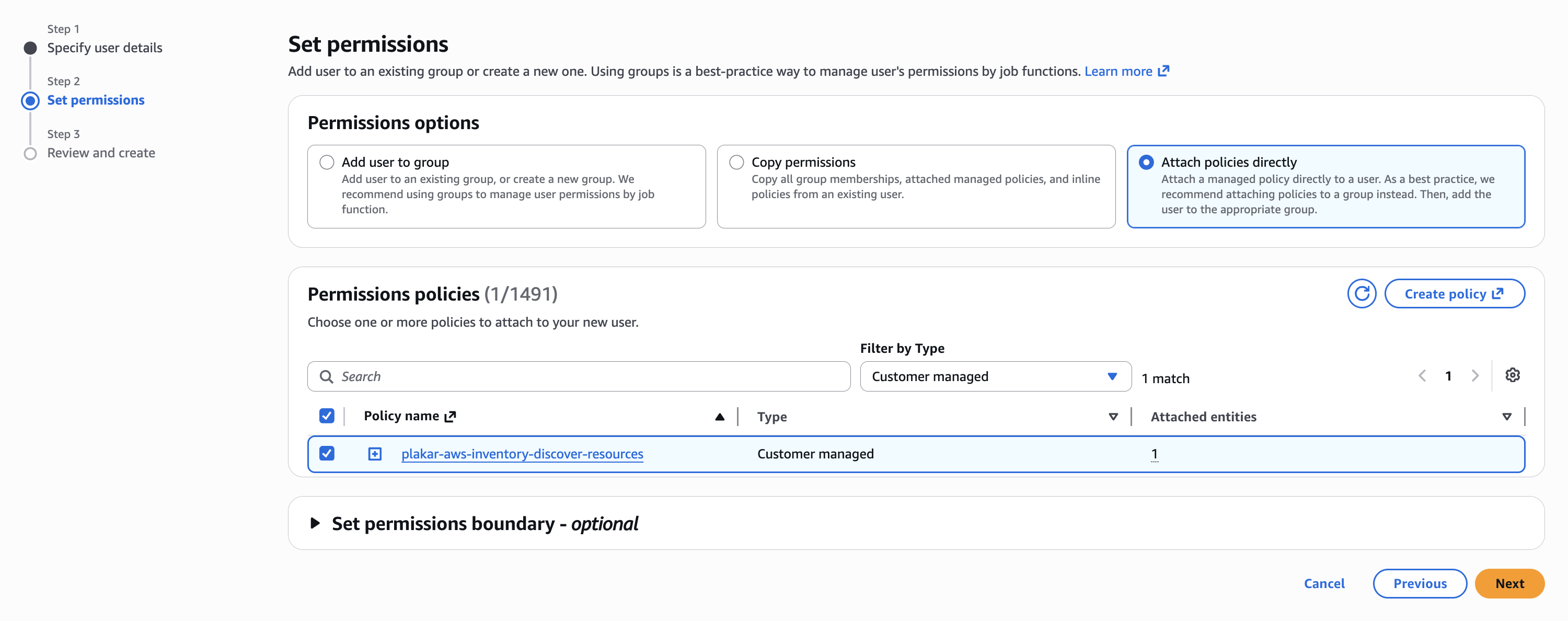Open the Learn more link
This screenshot has height=621, width=1568.
(1118, 71)
